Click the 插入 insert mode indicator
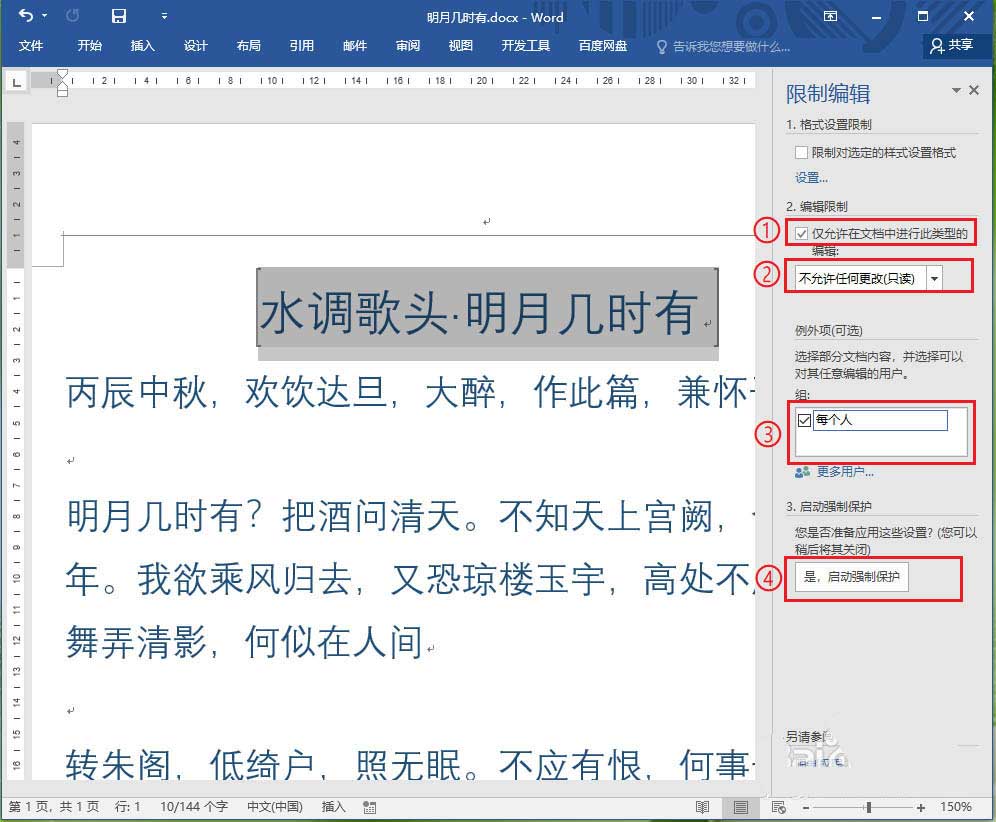The image size is (996, 822). click(x=333, y=807)
